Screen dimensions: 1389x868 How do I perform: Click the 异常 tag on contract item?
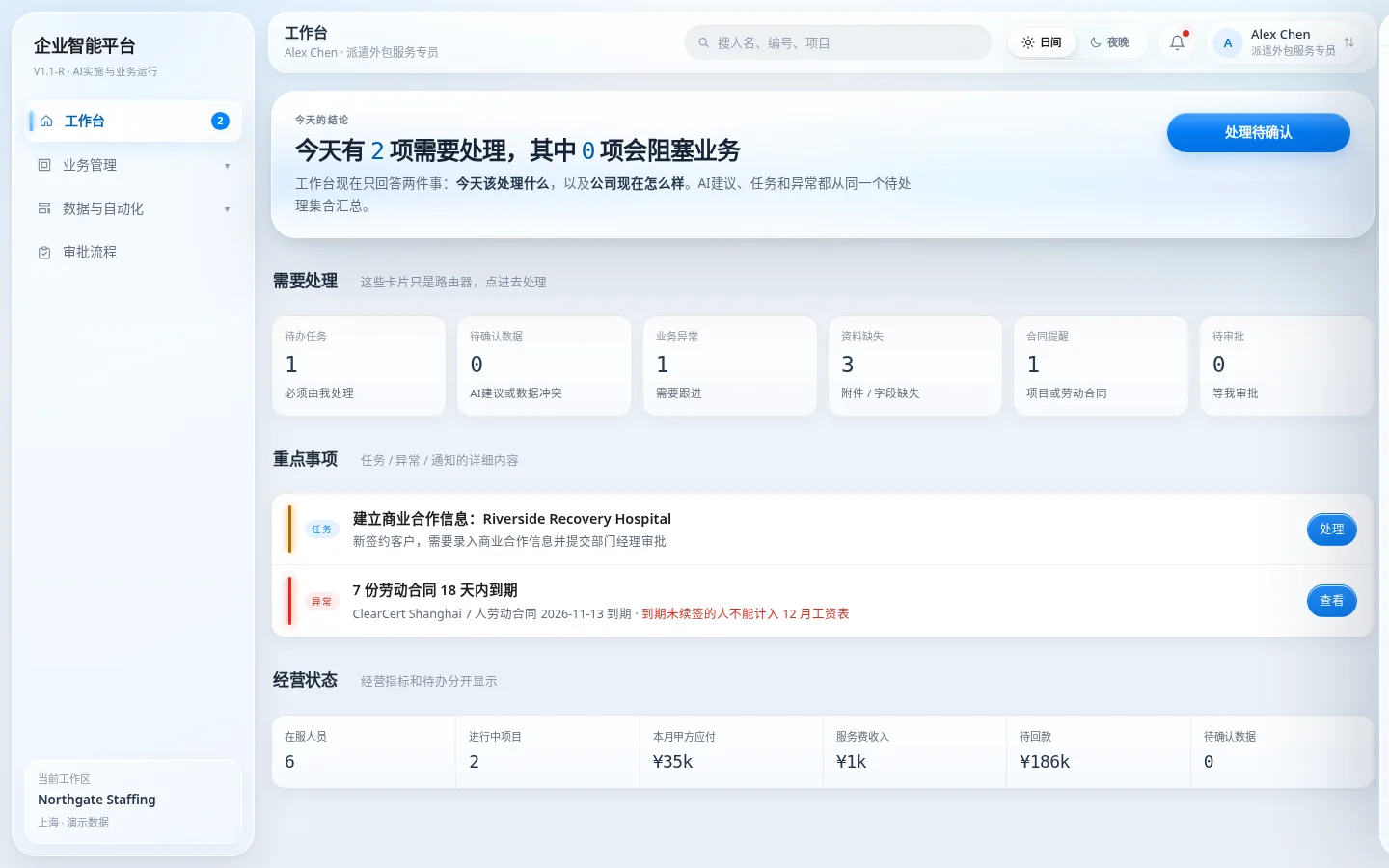[321, 601]
